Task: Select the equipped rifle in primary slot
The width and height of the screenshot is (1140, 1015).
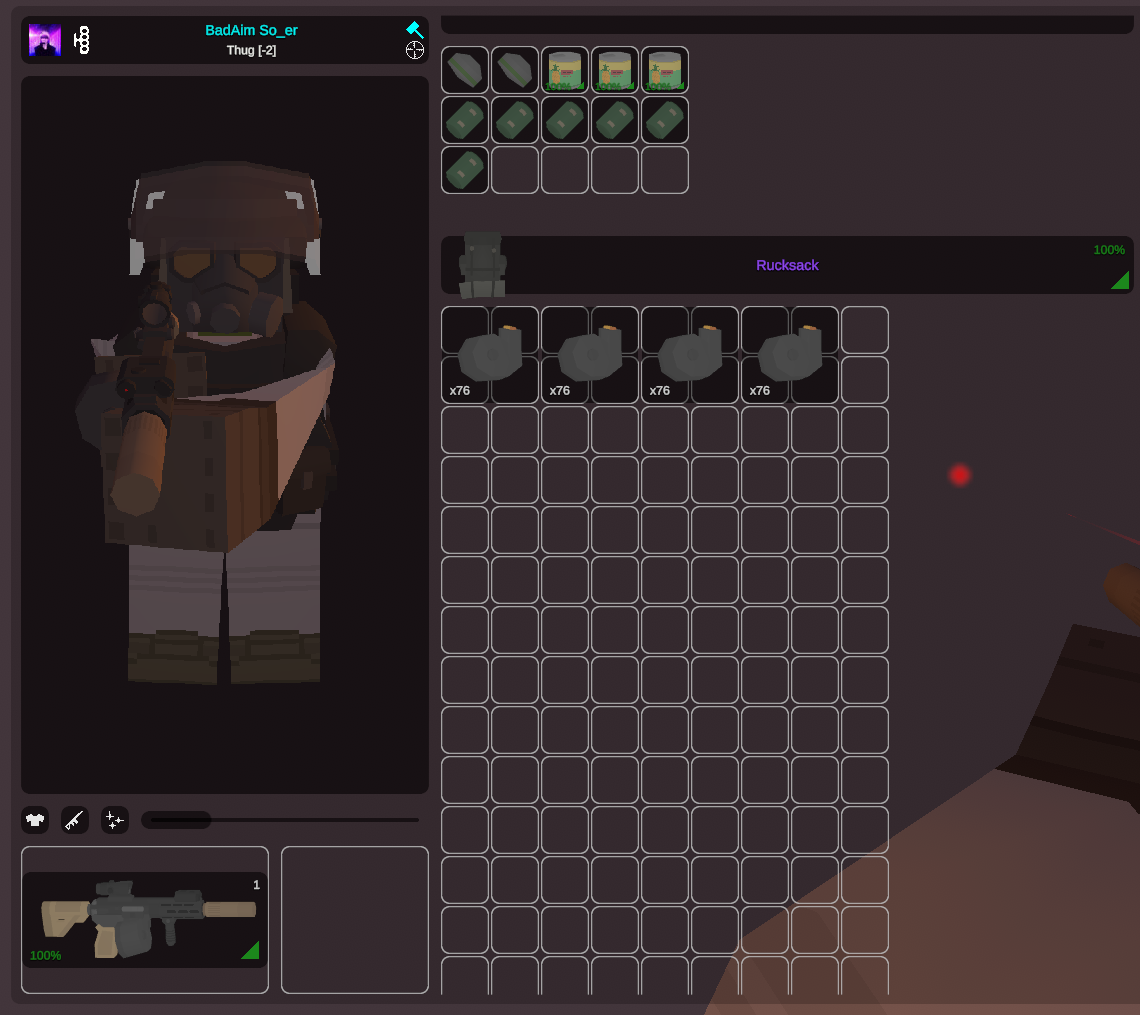Action: tap(145, 920)
